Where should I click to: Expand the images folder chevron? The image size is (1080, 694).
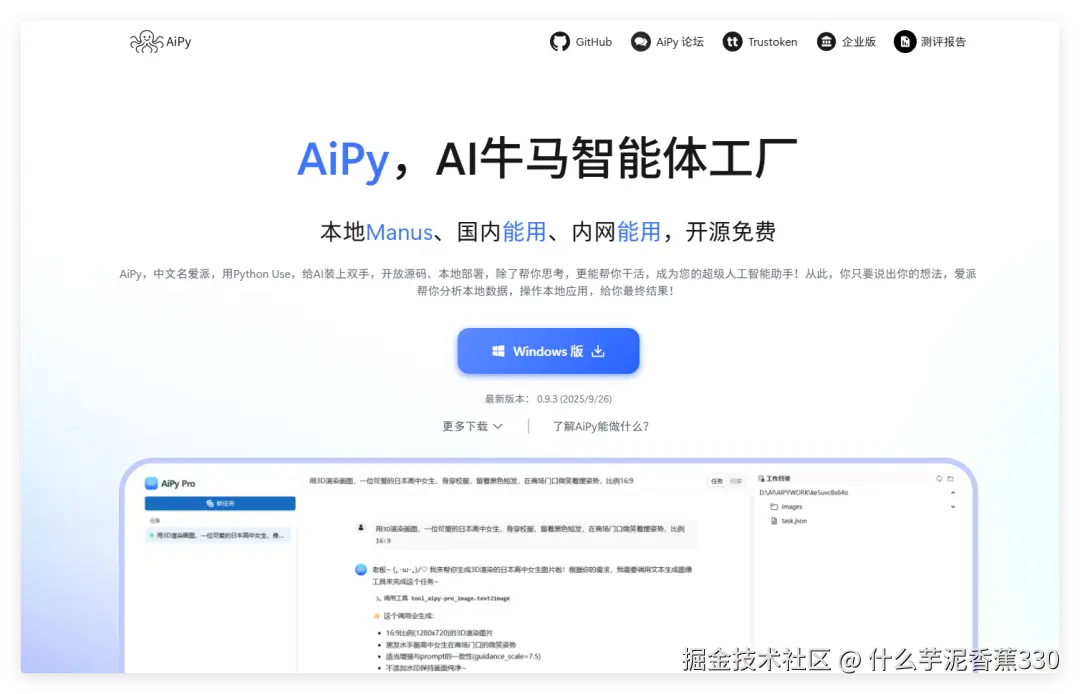click(953, 507)
